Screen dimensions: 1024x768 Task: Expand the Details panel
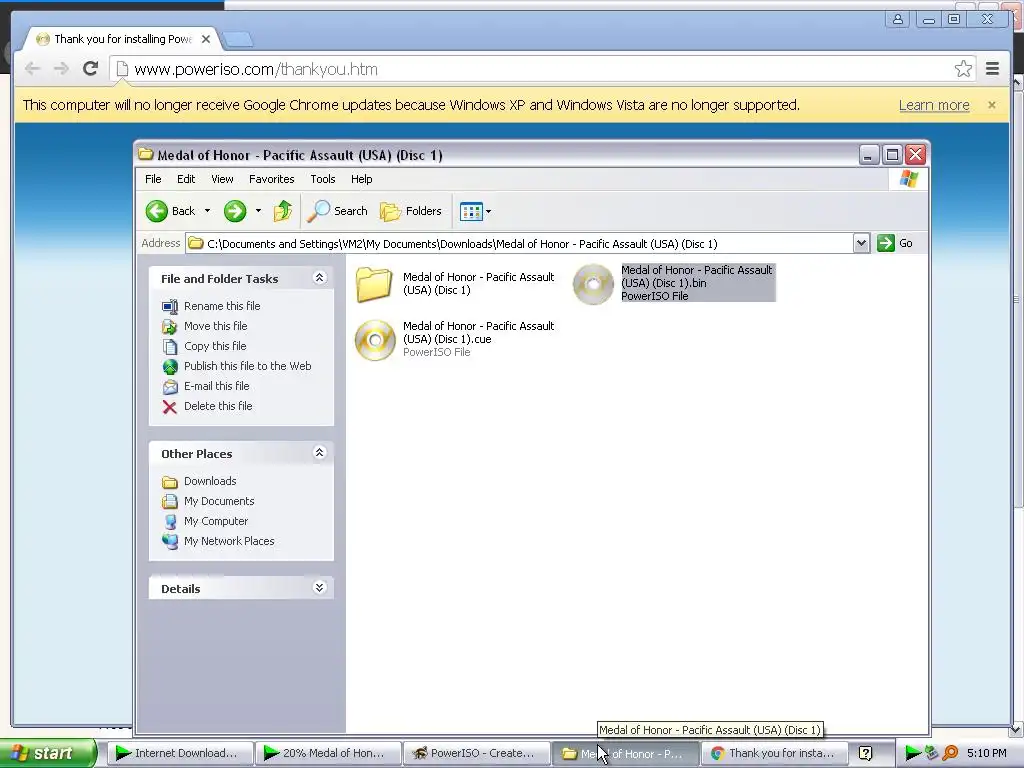319,588
